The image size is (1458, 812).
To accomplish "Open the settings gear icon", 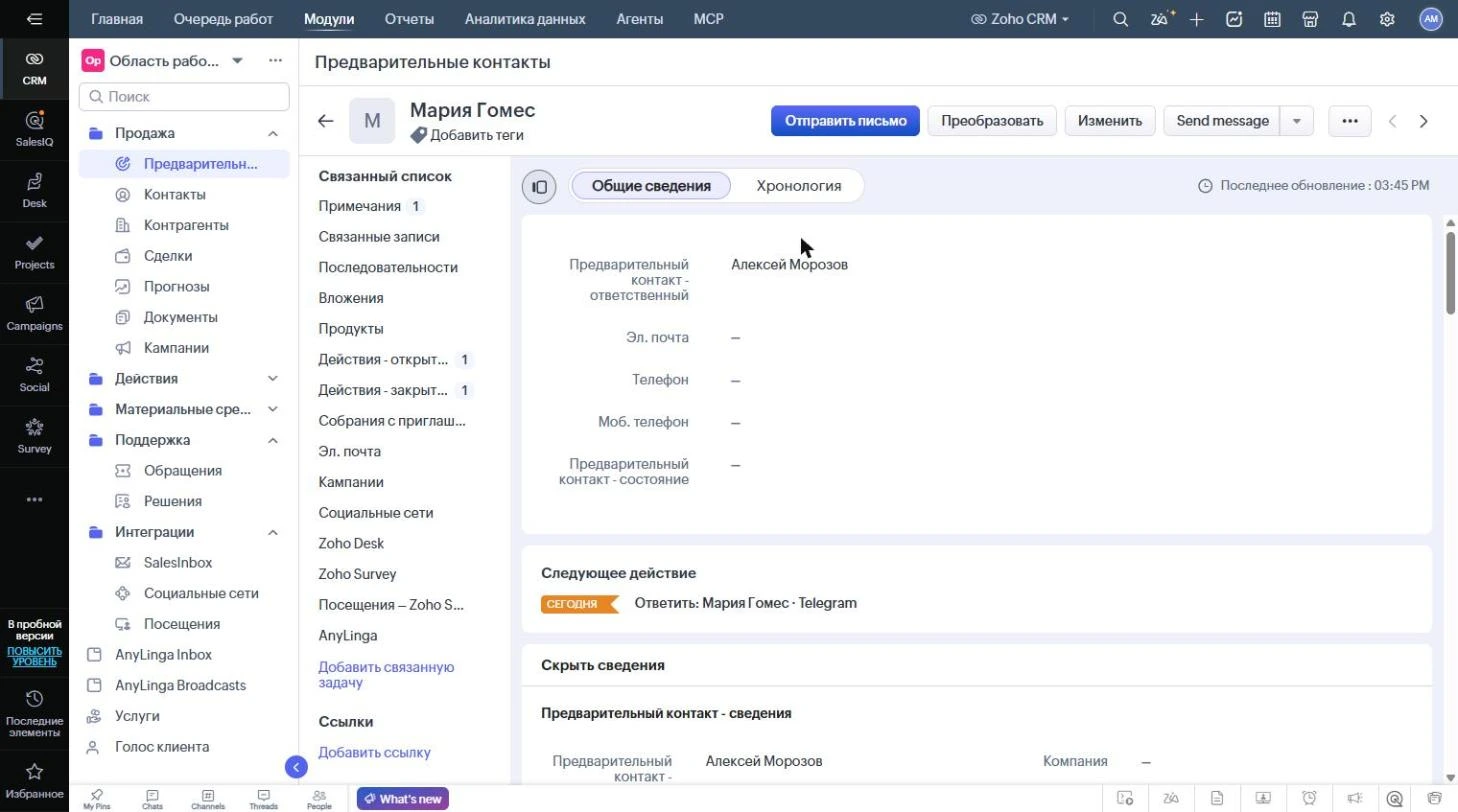I will (1387, 19).
